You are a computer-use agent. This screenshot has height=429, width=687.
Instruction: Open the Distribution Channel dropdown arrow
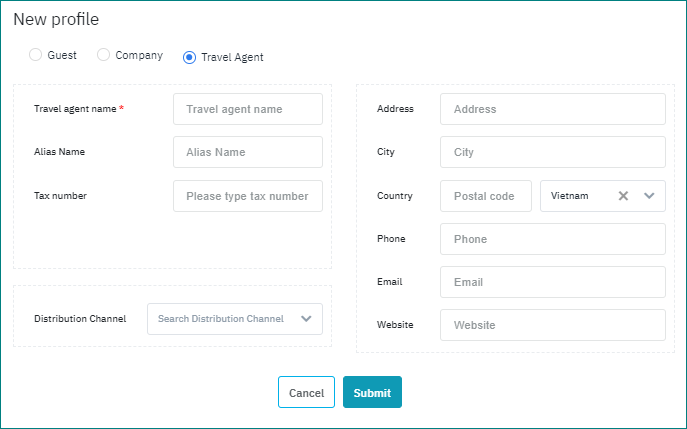pyautogui.click(x=306, y=319)
